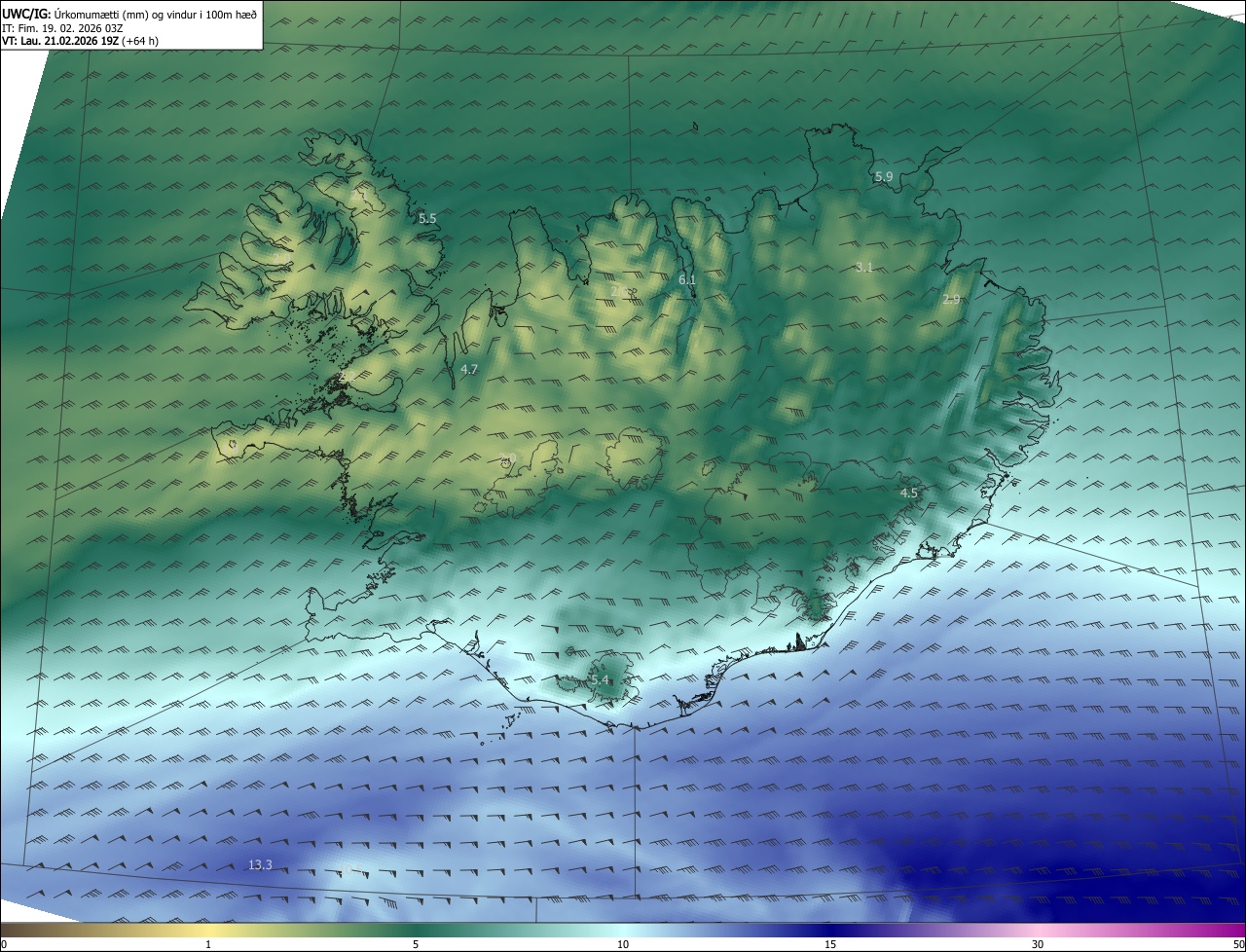
Task: Click the 2.9 value label on the map
Action: coord(952,299)
